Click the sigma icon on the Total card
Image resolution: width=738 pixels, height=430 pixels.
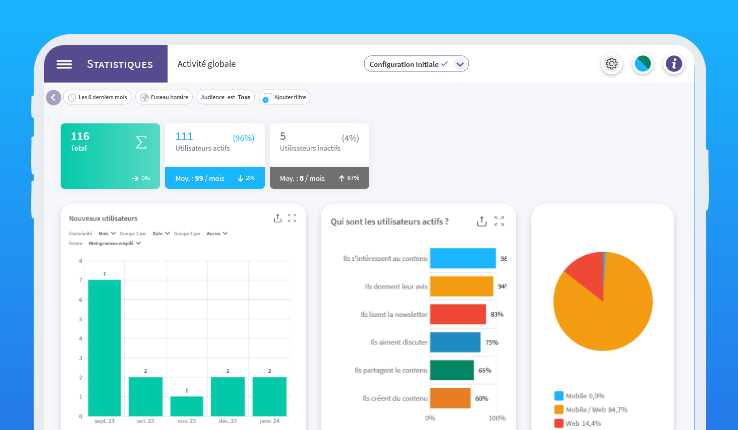click(x=141, y=142)
